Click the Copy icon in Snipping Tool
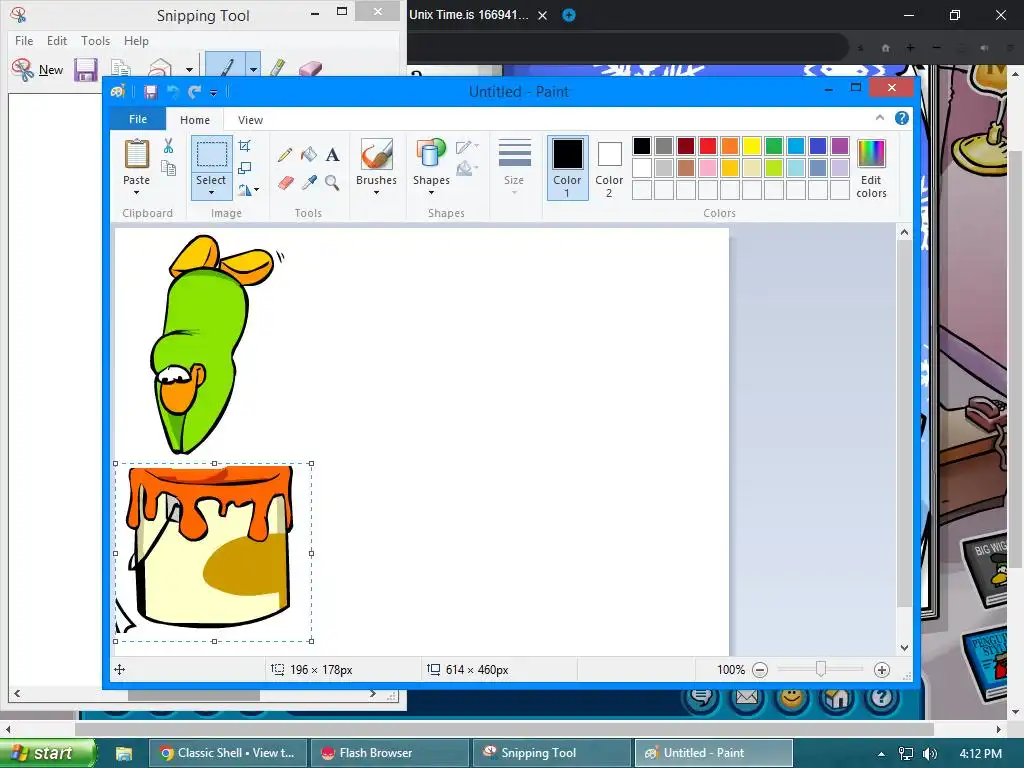 point(121,69)
